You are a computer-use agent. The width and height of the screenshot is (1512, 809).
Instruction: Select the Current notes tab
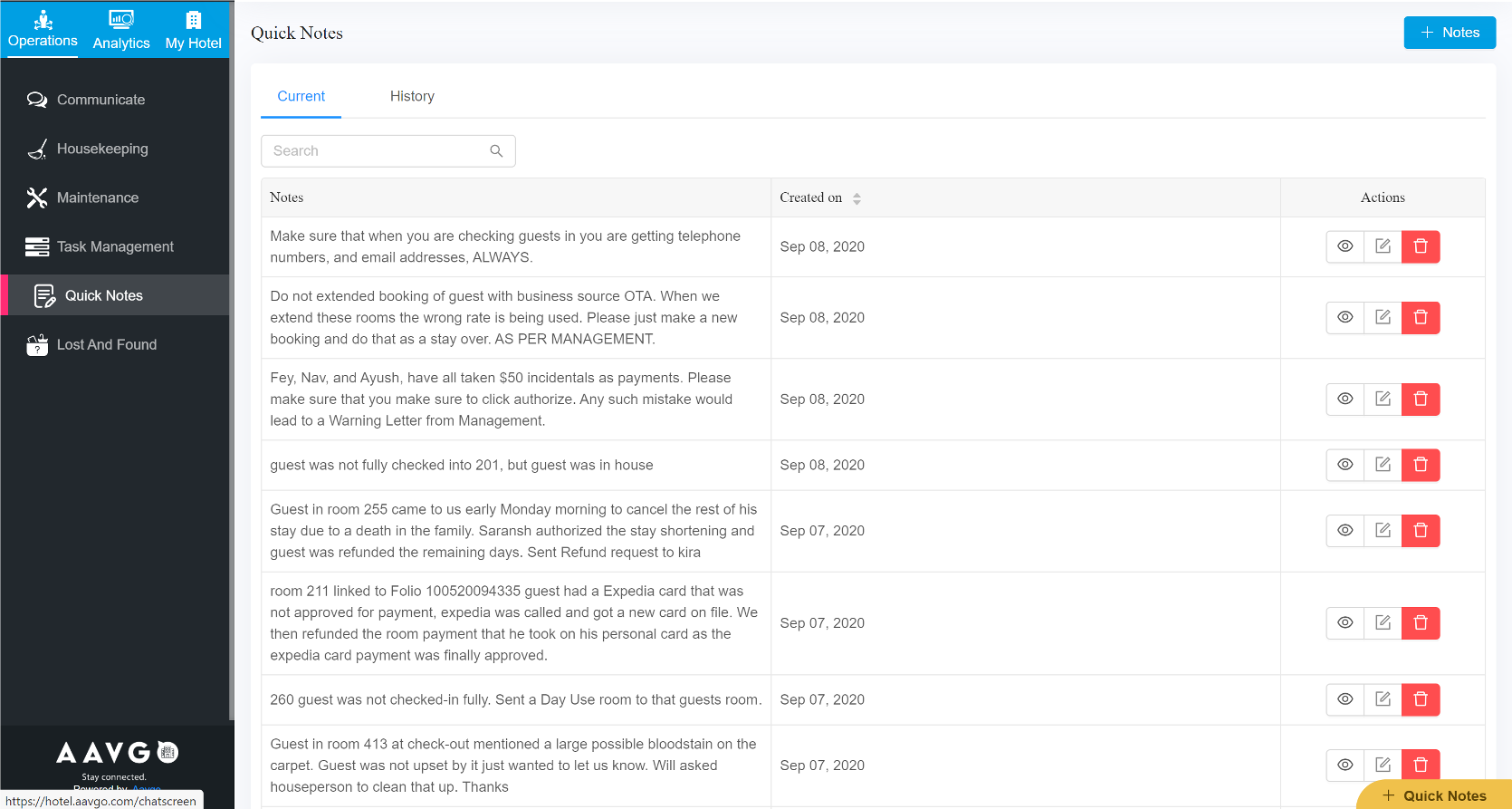[x=301, y=96]
